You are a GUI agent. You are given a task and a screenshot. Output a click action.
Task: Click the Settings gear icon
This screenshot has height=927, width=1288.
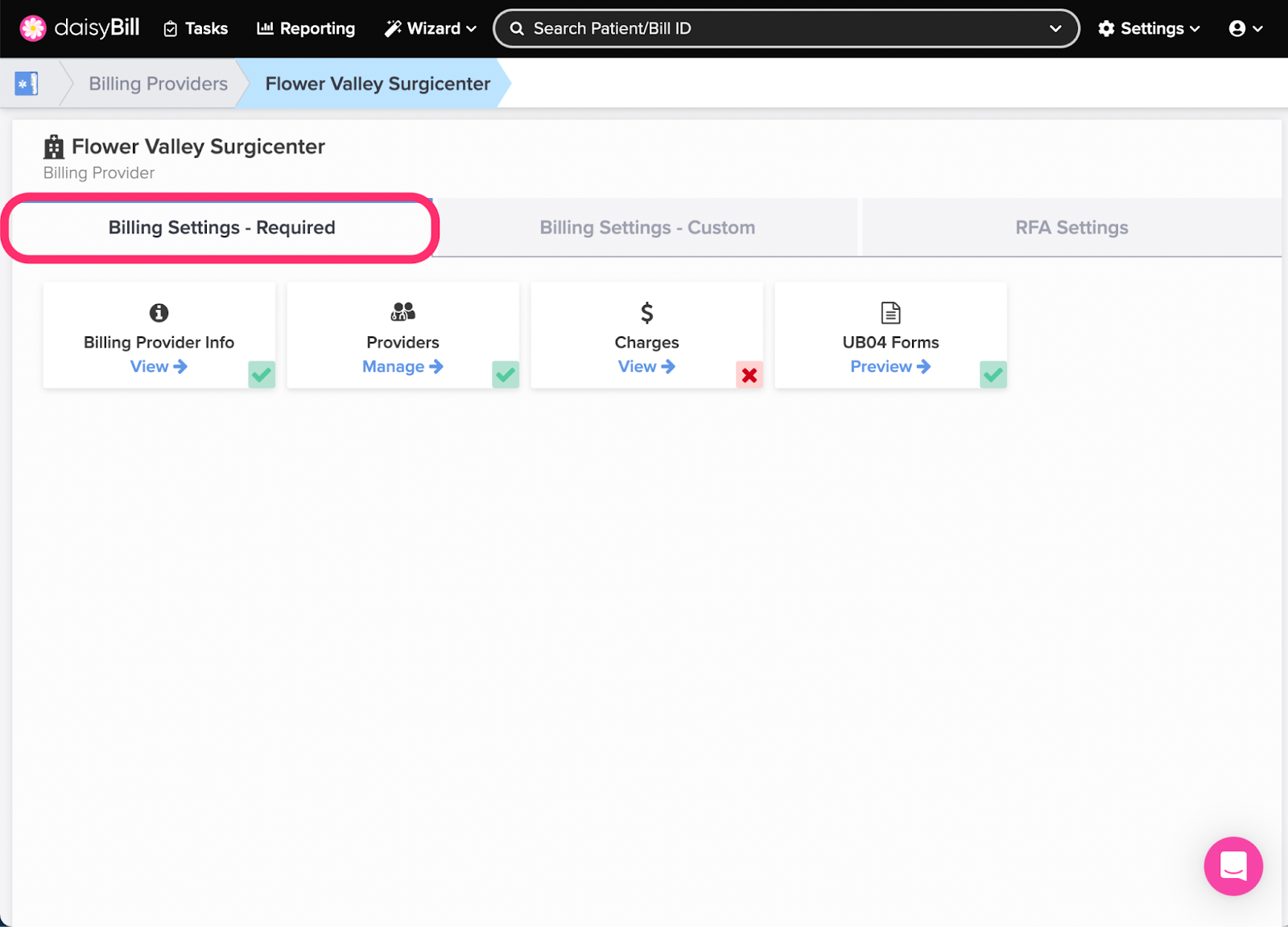[x=1107, y=28]
